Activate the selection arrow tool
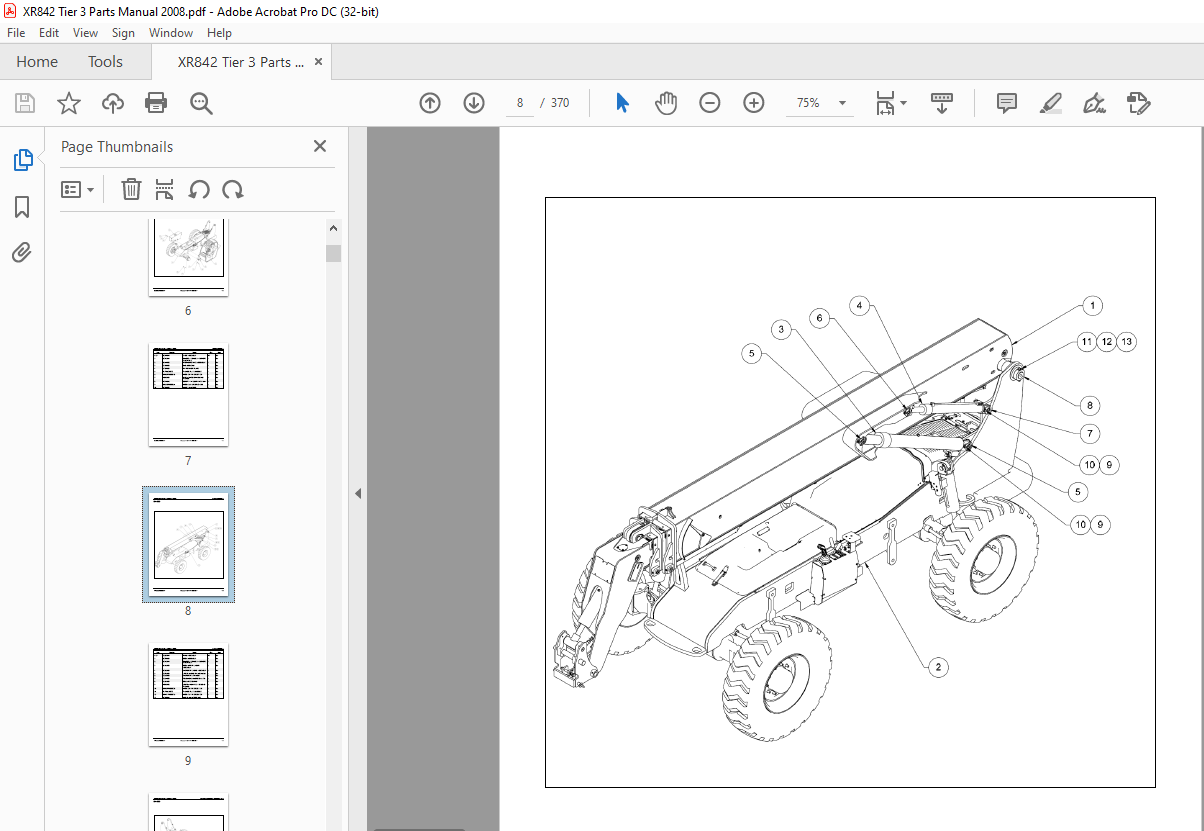The image size is (1204, 831). coord(622,103)
